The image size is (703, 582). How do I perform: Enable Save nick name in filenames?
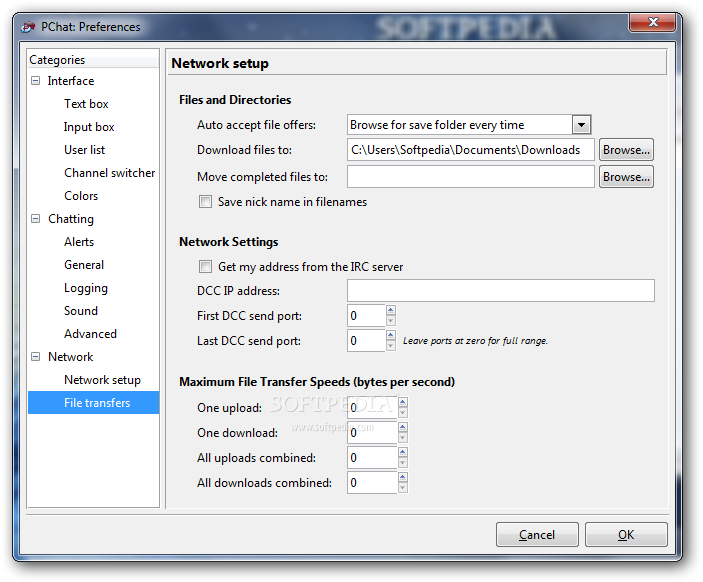click(205, 202)
